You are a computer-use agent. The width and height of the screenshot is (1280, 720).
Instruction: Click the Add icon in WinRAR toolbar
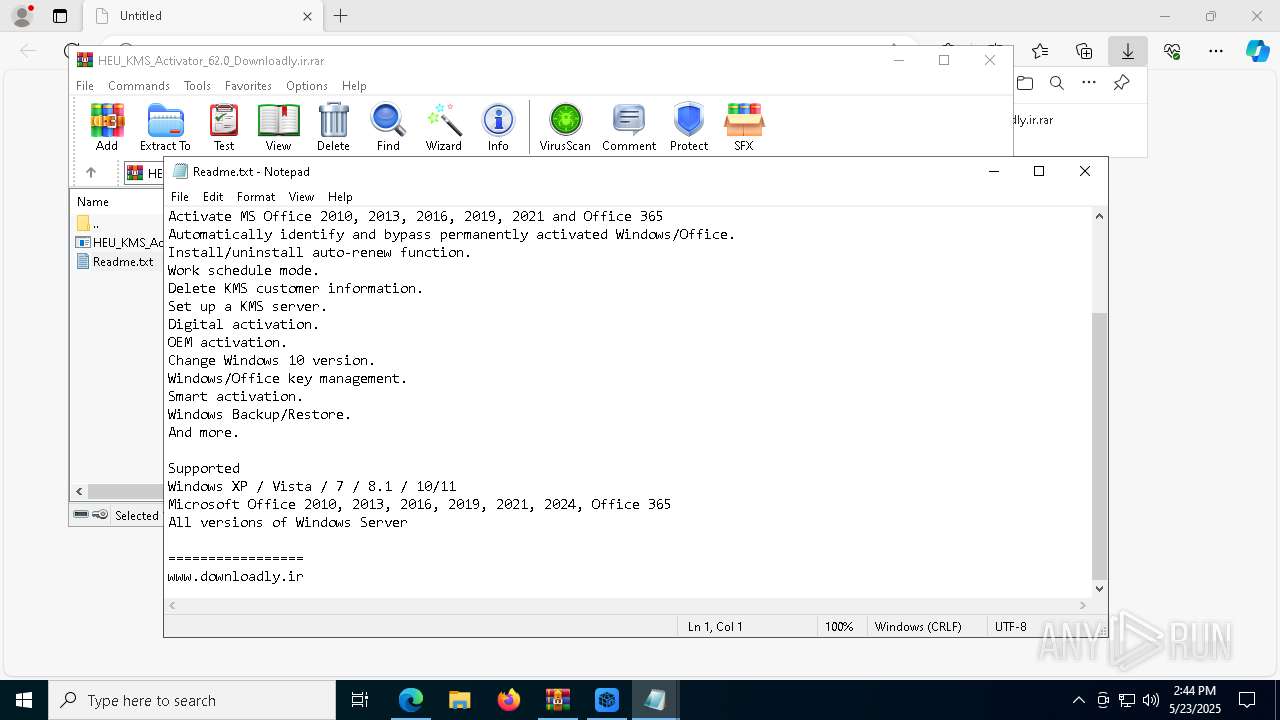107,127
